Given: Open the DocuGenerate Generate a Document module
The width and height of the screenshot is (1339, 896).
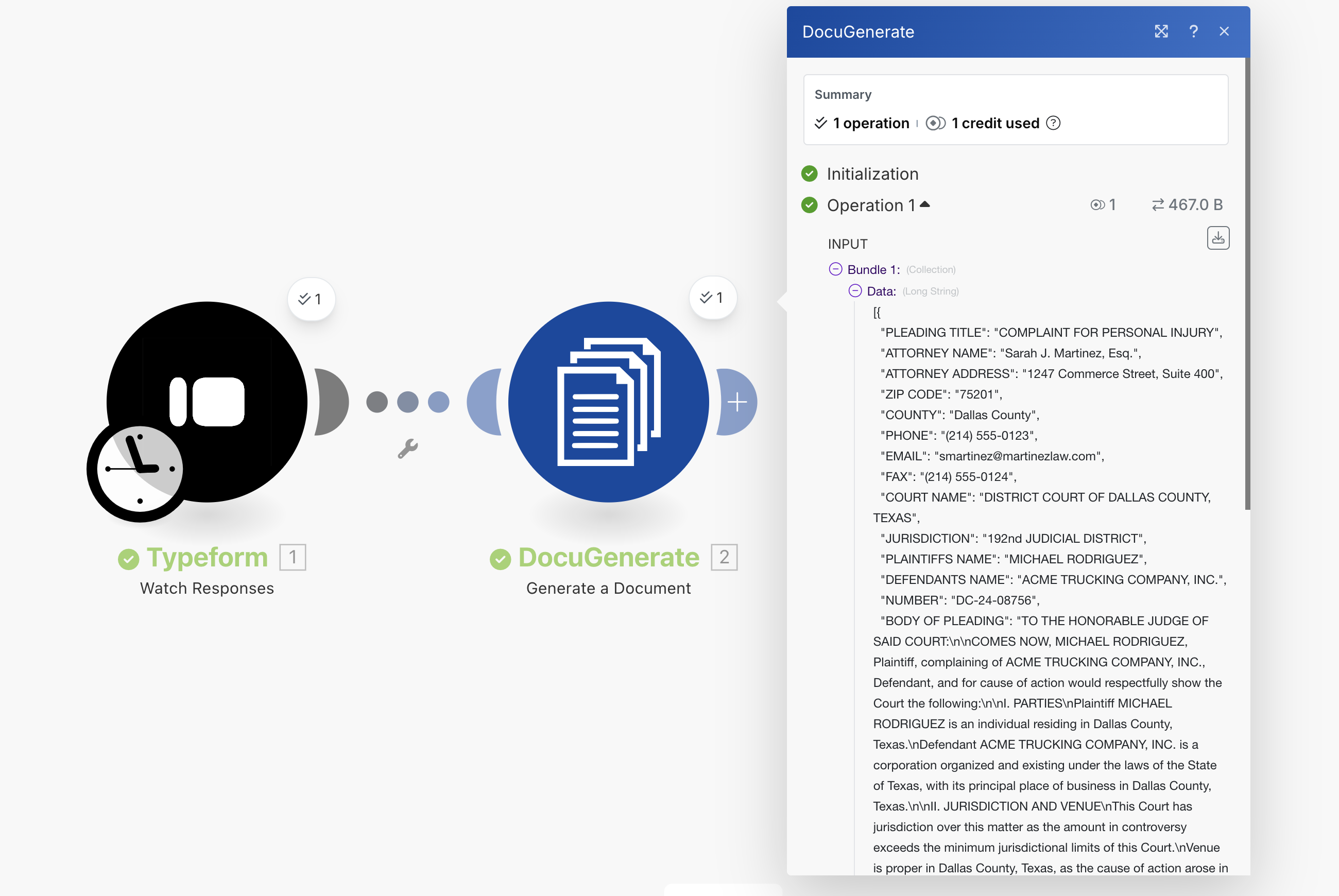Looking at the screenshot, I should coord(609,402).
